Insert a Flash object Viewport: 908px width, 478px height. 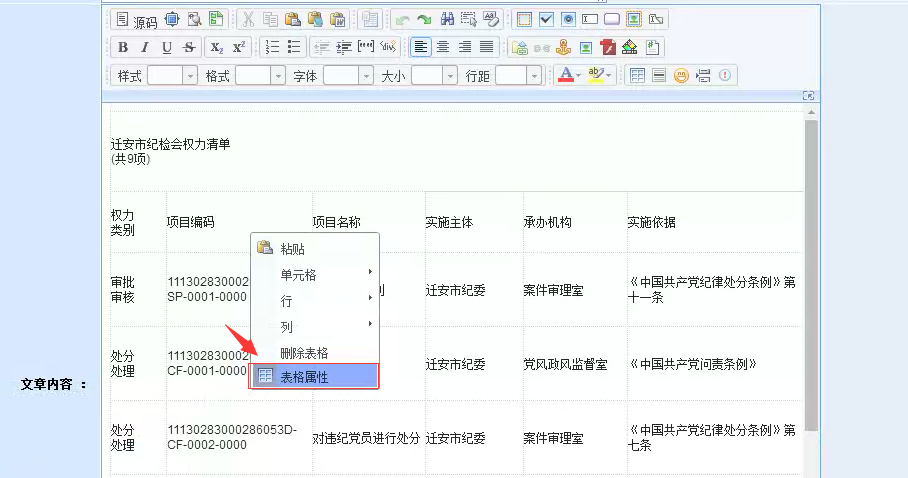[608, 47]
